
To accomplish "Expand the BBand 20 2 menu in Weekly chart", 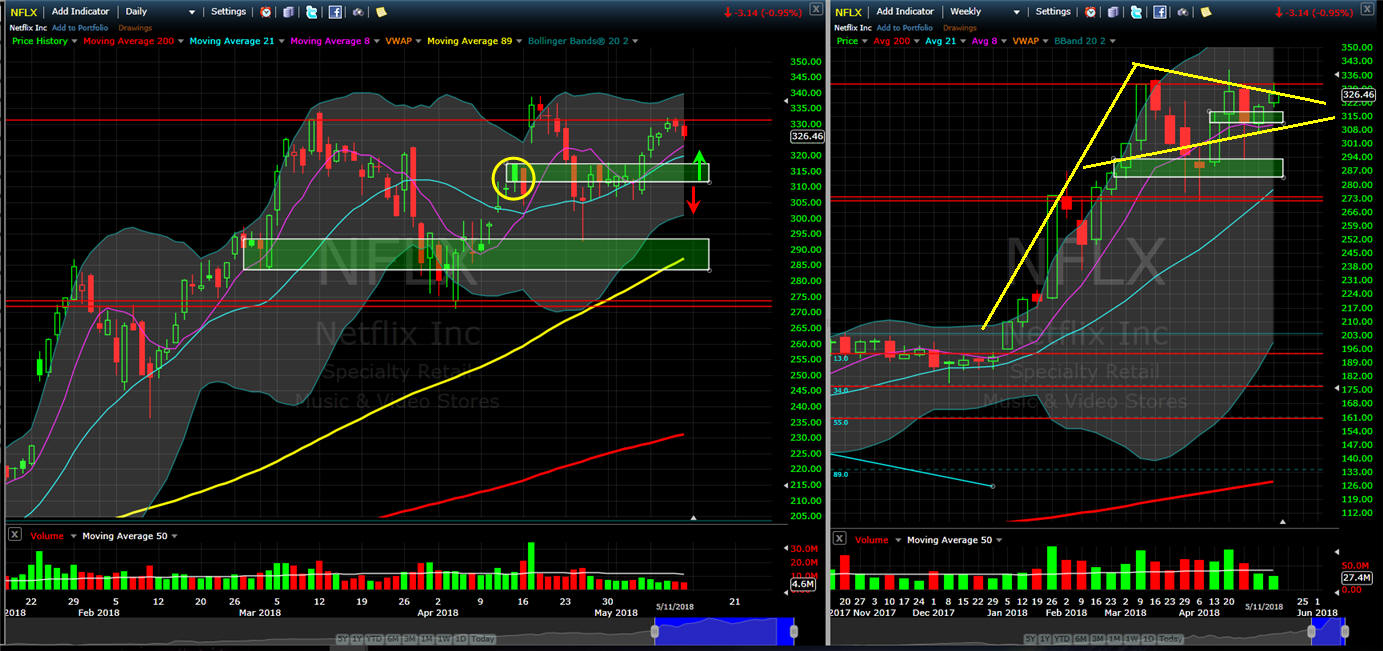I will (x=1112, y=41).
